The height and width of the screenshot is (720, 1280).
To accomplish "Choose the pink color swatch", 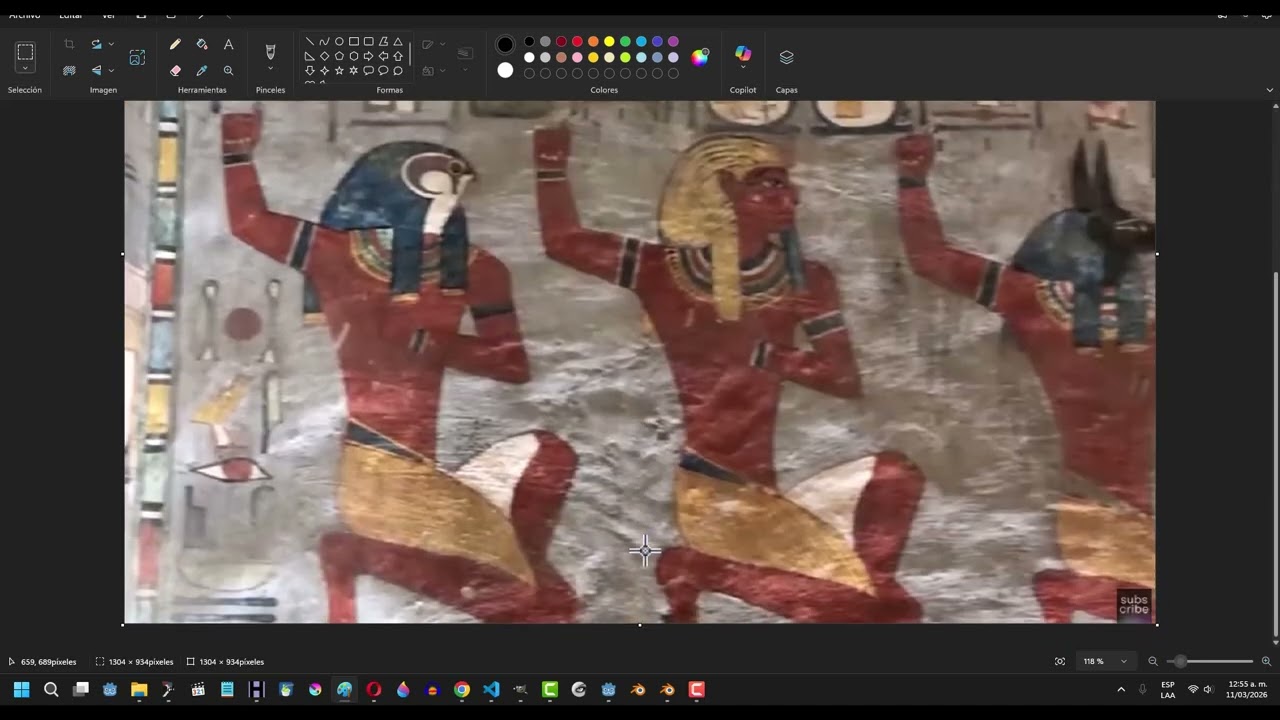I will coord(577,57).
